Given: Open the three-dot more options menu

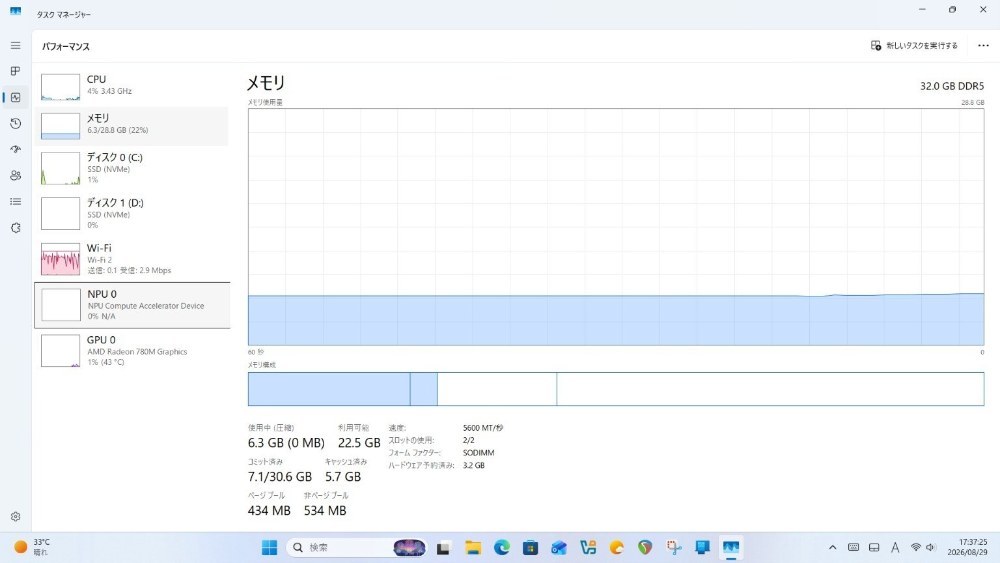Looking at the screenshot, I should point(983,46).
